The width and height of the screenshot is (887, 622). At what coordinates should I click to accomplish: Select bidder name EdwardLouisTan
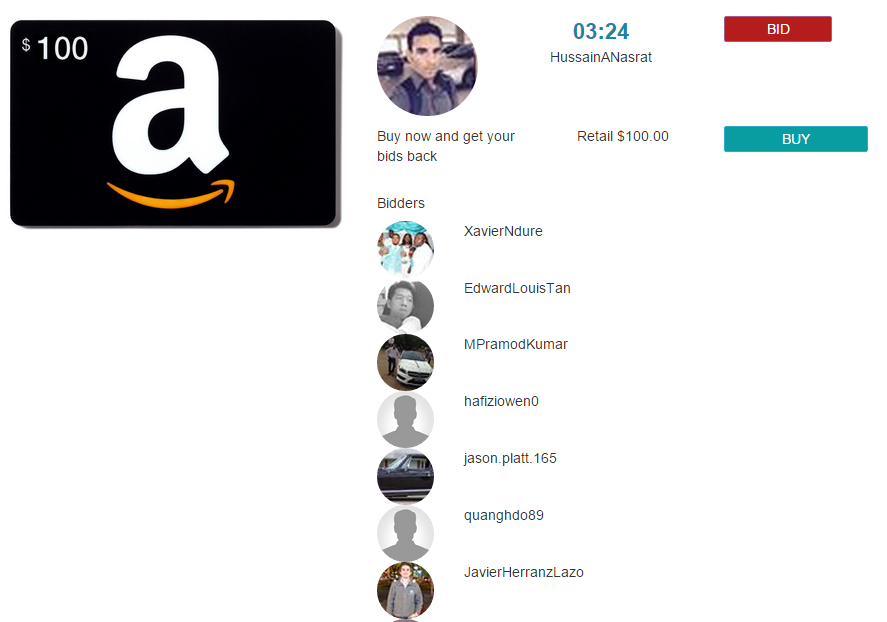517,288
